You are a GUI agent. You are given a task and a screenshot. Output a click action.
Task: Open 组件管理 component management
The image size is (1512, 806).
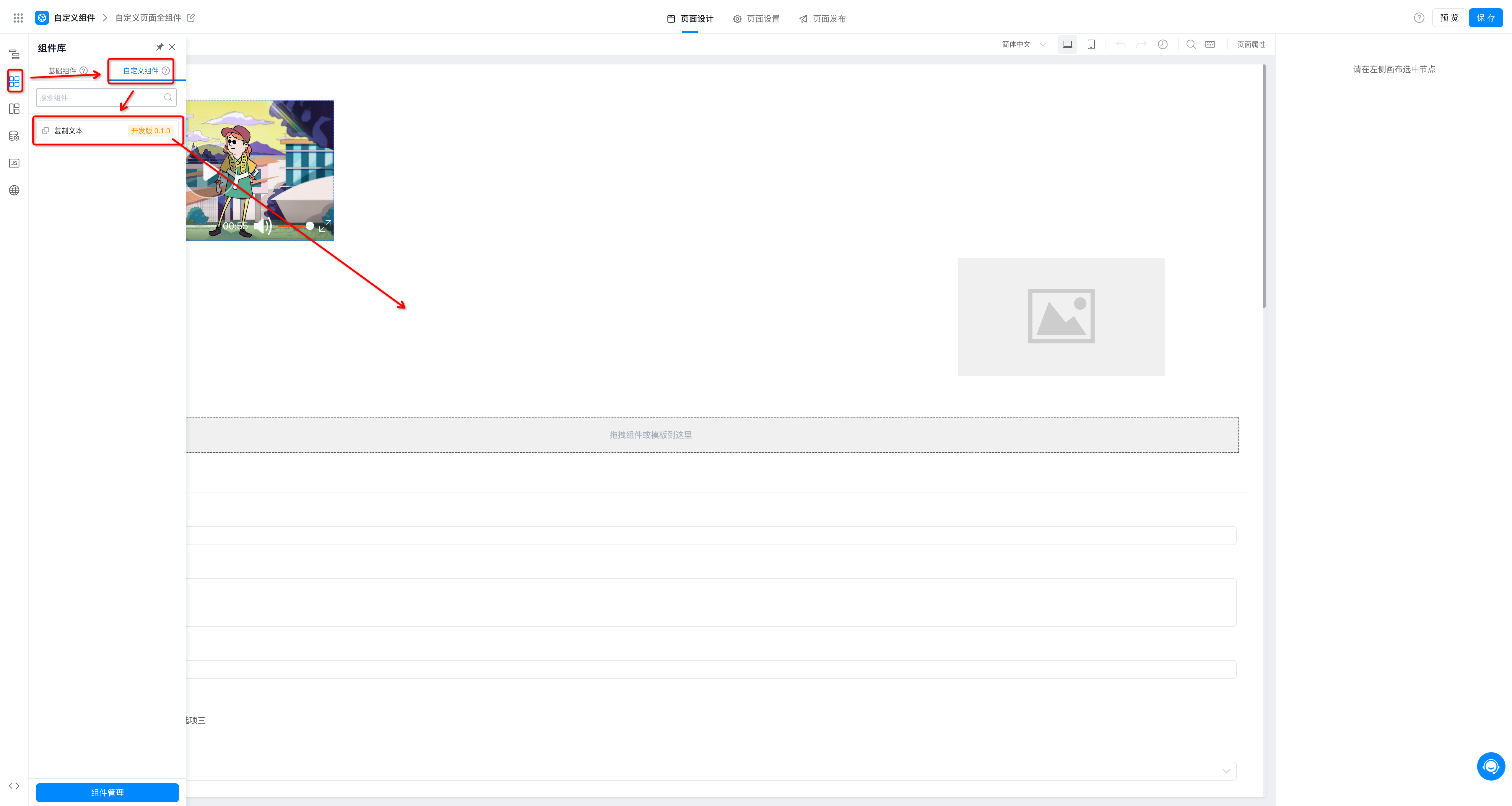[x=108, y=792]
